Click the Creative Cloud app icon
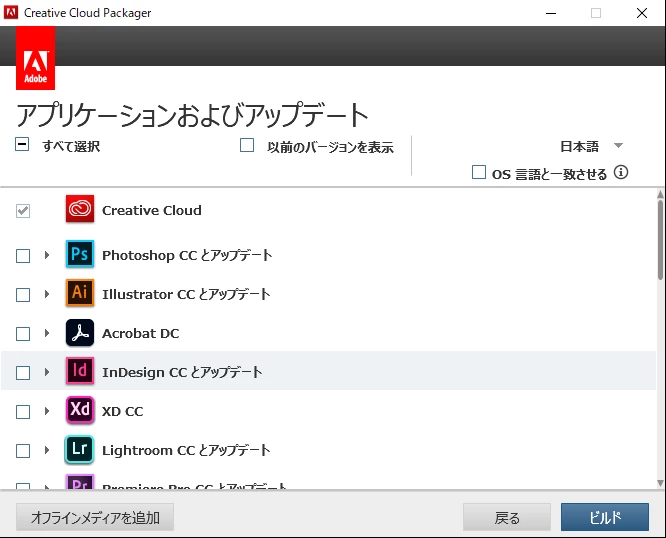Image resolution: width=666 pixels, height=538 pixels. click(80, 209)
